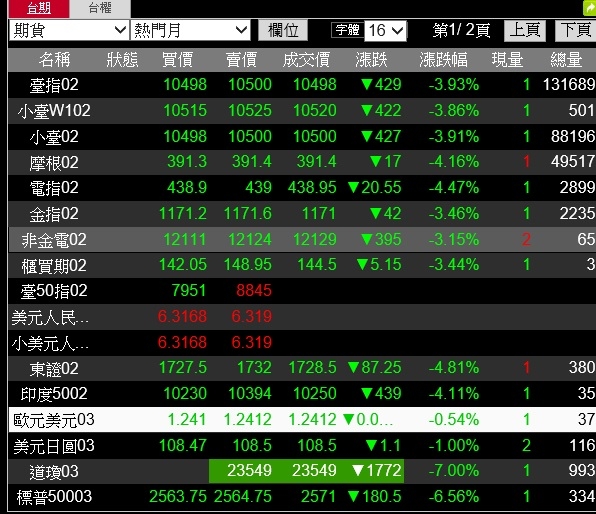Go to previous page with 上頁
The width and height of the screenshot is (596, 514).
(x=525, y=30)
